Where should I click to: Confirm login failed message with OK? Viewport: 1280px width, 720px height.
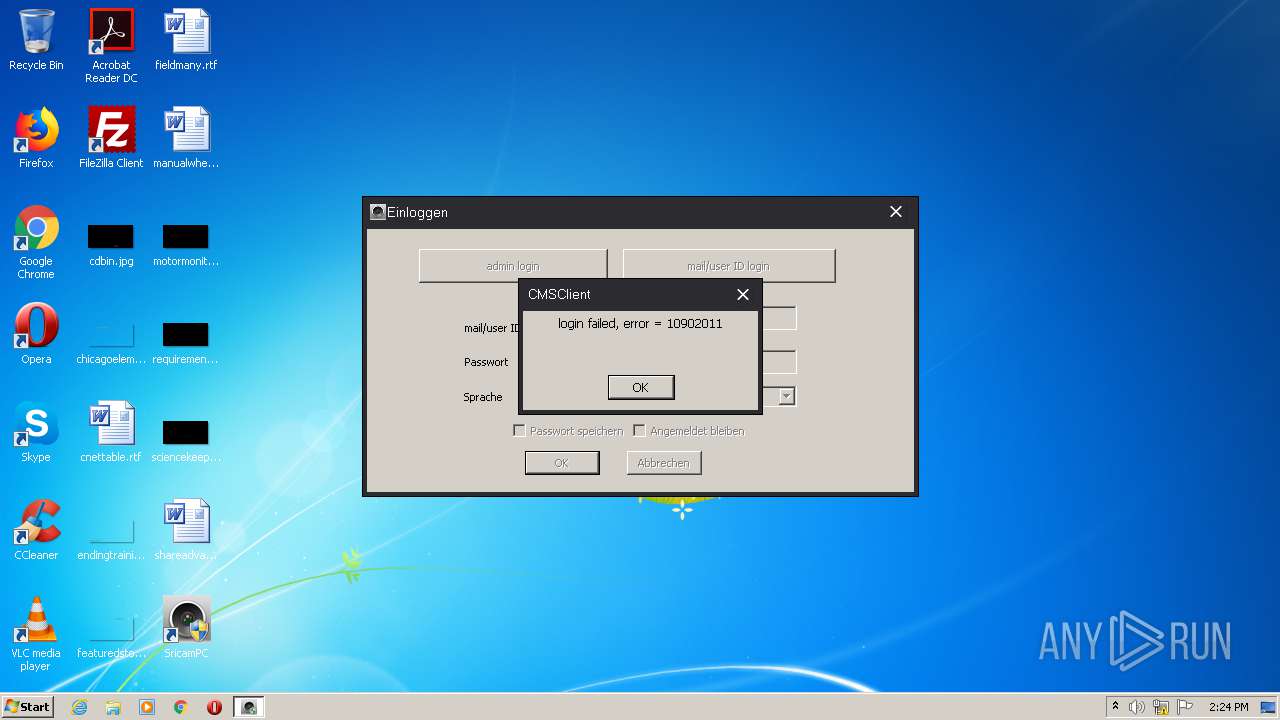tap(641, 387)
